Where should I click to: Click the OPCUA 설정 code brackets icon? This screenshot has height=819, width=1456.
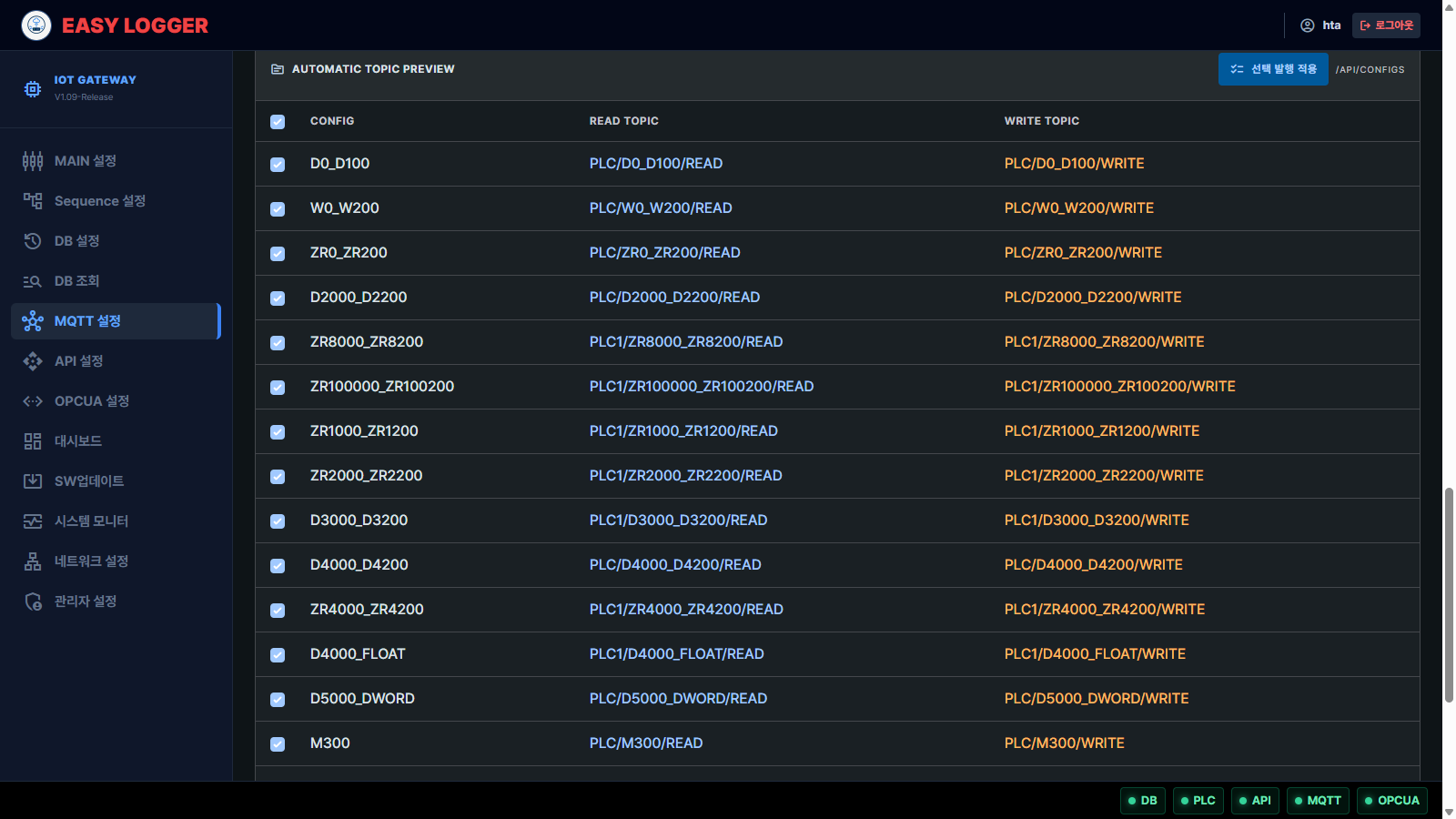coord(33,401)
